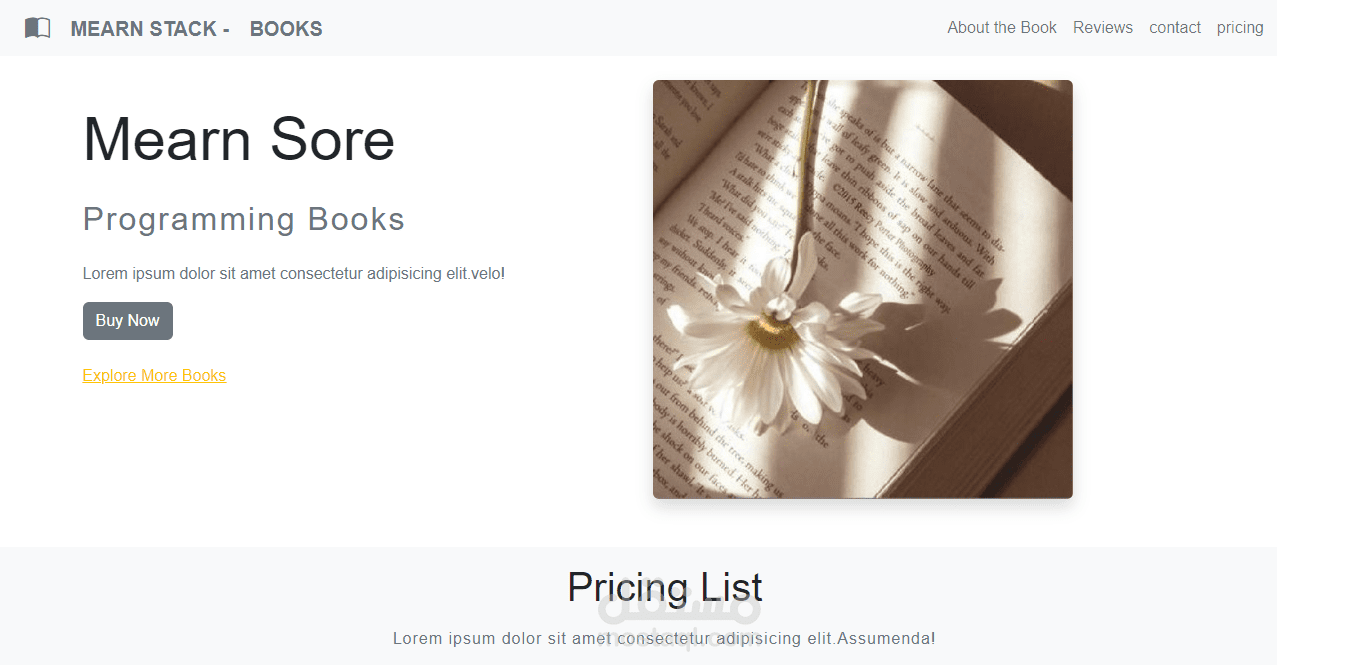
Task: Navigate to the BOOKS page
Action: pyautogui.click(x=286, y=28)
